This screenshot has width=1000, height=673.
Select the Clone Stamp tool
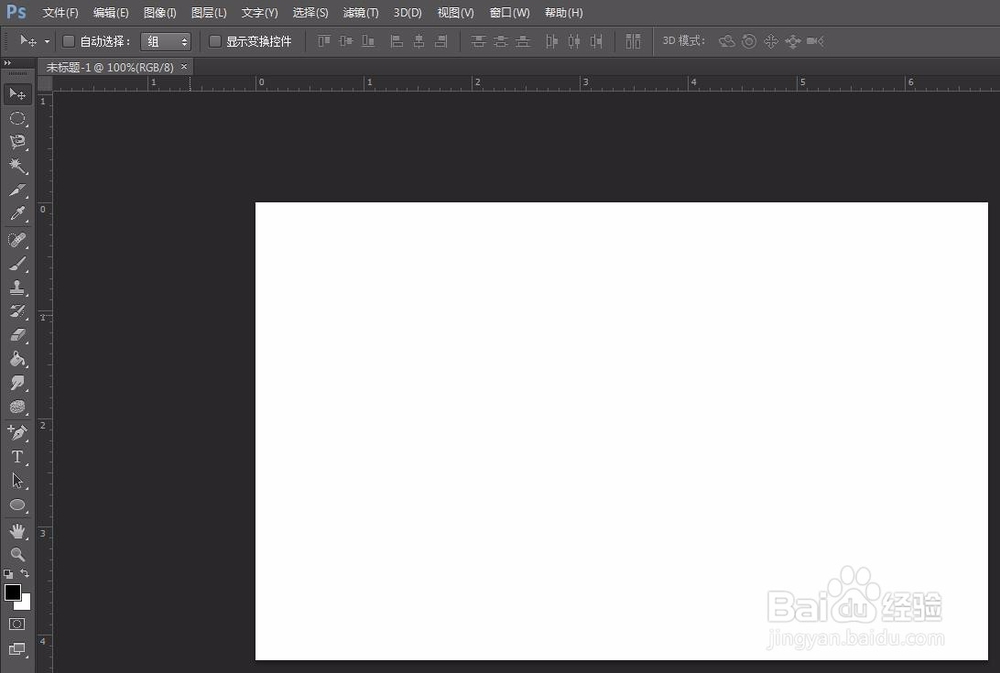17,288
